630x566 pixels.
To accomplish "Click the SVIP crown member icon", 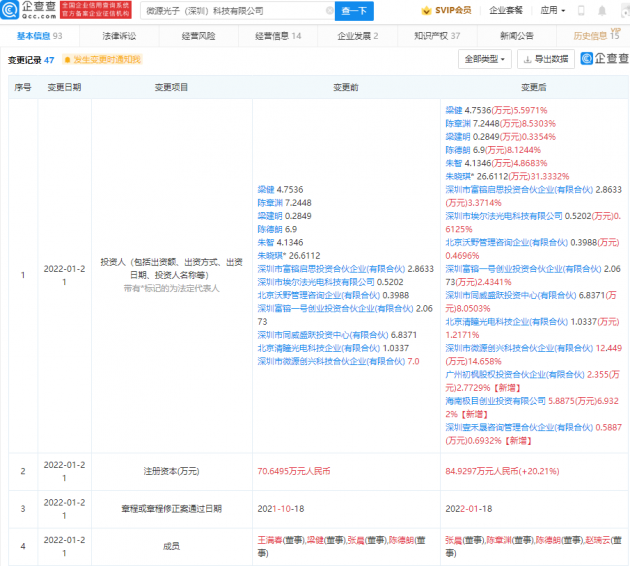I will pos(426,11).
